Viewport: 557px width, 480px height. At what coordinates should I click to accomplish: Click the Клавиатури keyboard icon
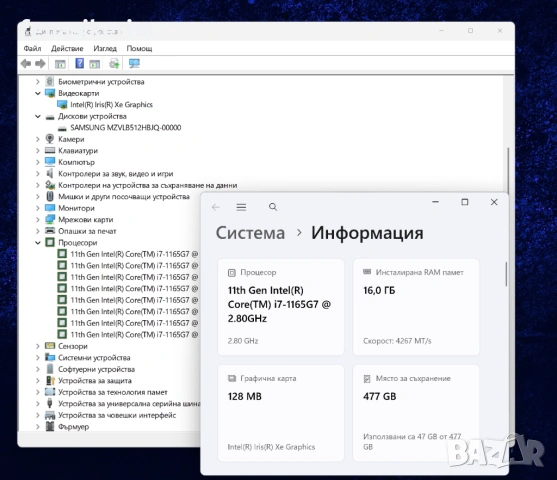click(x=50, y=150)
